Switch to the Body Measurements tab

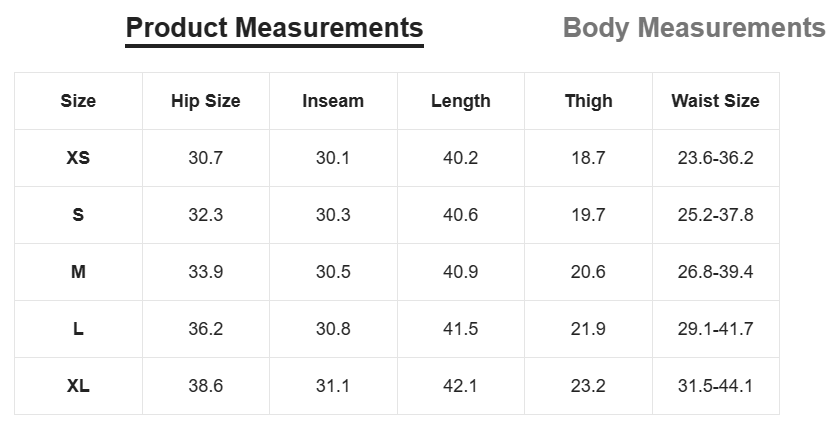[694, 28]
